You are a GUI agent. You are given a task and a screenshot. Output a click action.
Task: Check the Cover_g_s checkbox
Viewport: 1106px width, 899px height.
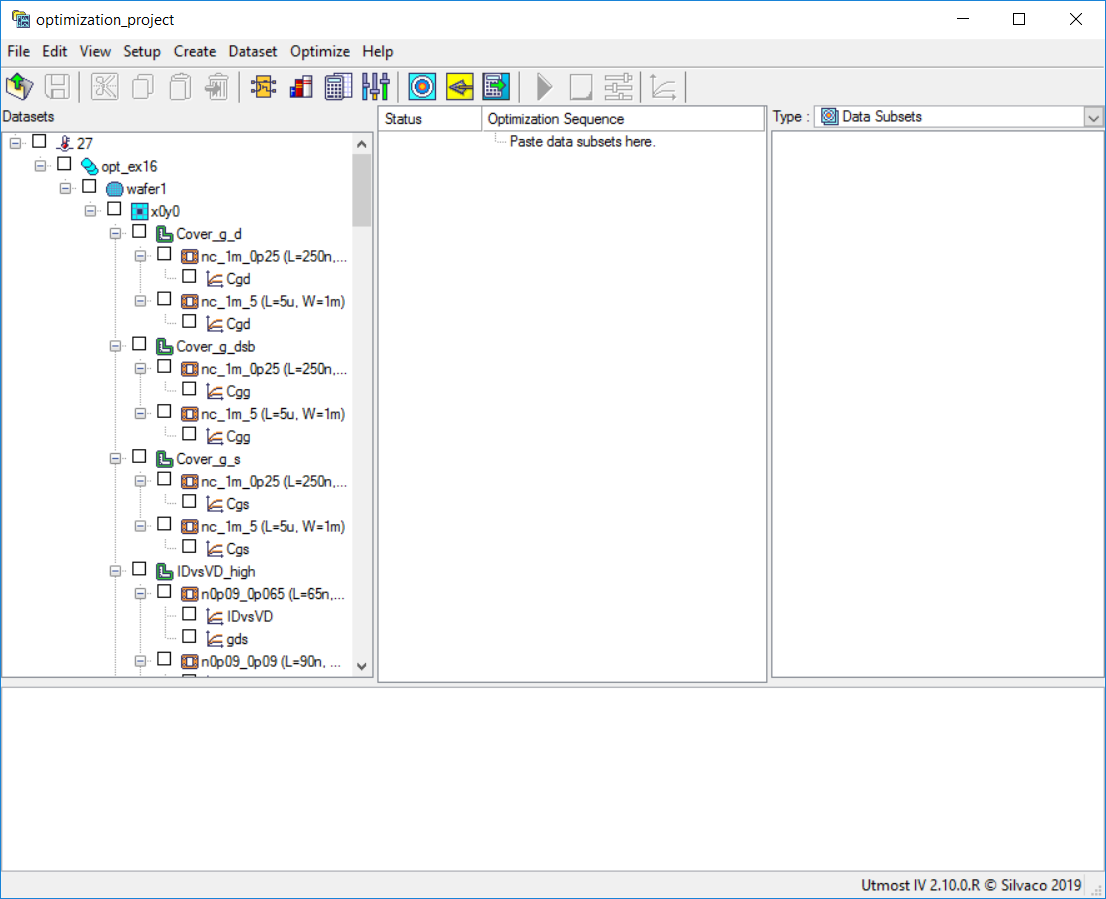pos(139,457)
